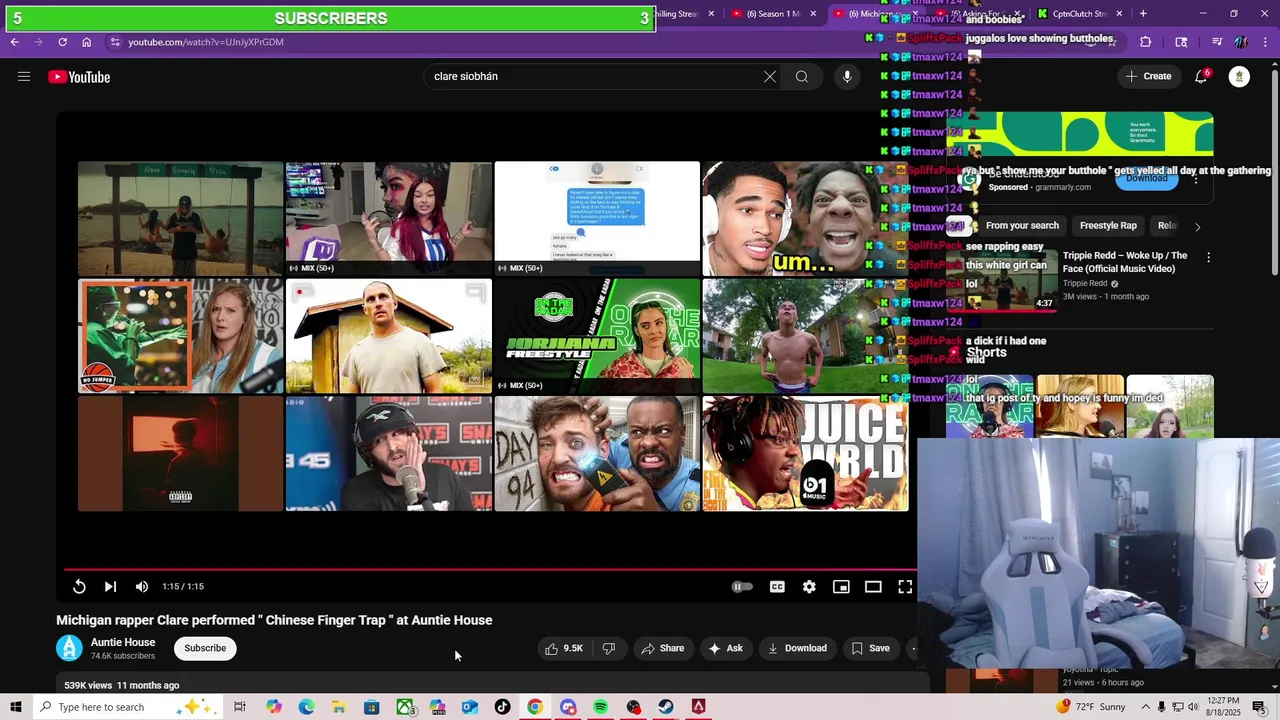The width and height of the screenshot is (1280, 720).
Task: Replay the finished video
Action: 79,587
